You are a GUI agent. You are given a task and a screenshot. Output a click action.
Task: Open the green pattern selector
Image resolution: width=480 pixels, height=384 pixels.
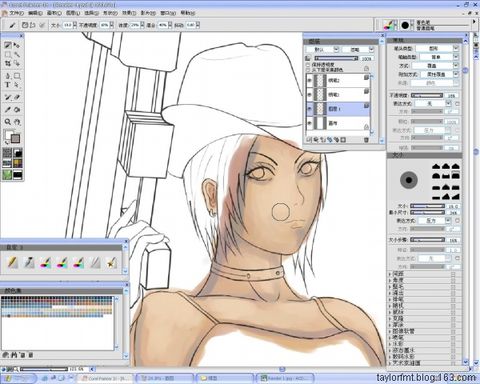tap(7, 174)
